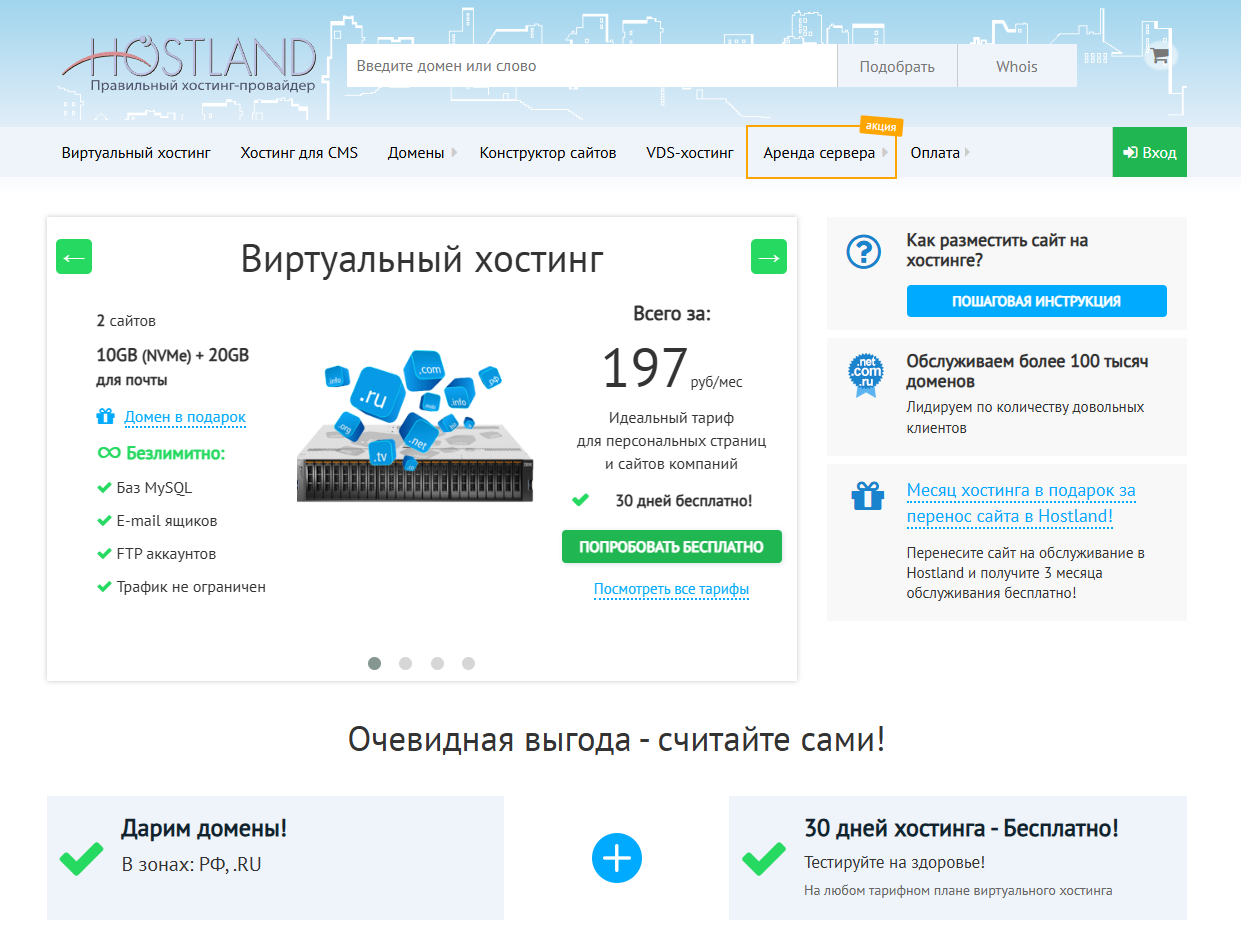Click the infinity icon next to Безлимитно

click(x=108, y=453)
